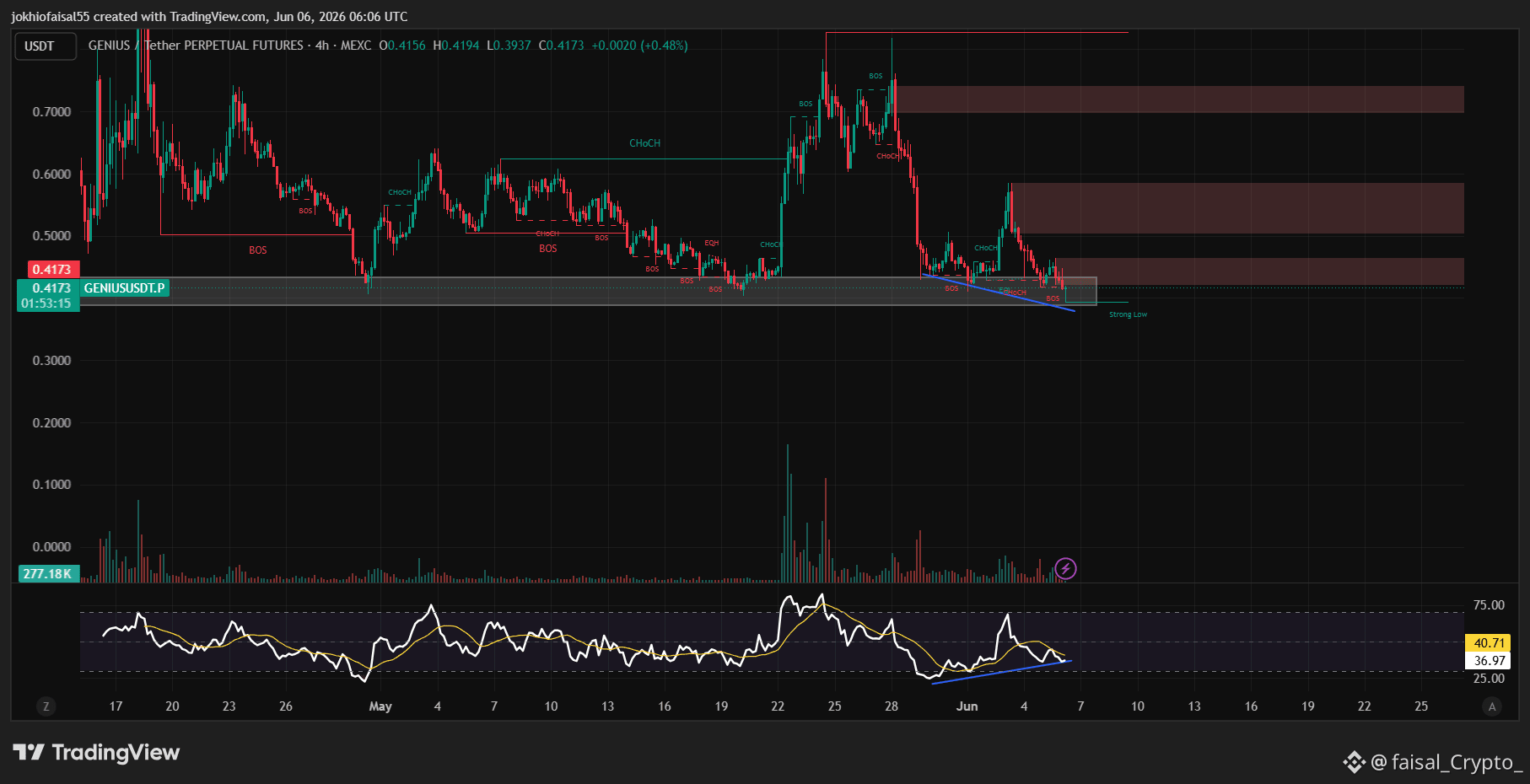Click the Strong Low label
This screenshot has height=784, width=1530.
1128,314
